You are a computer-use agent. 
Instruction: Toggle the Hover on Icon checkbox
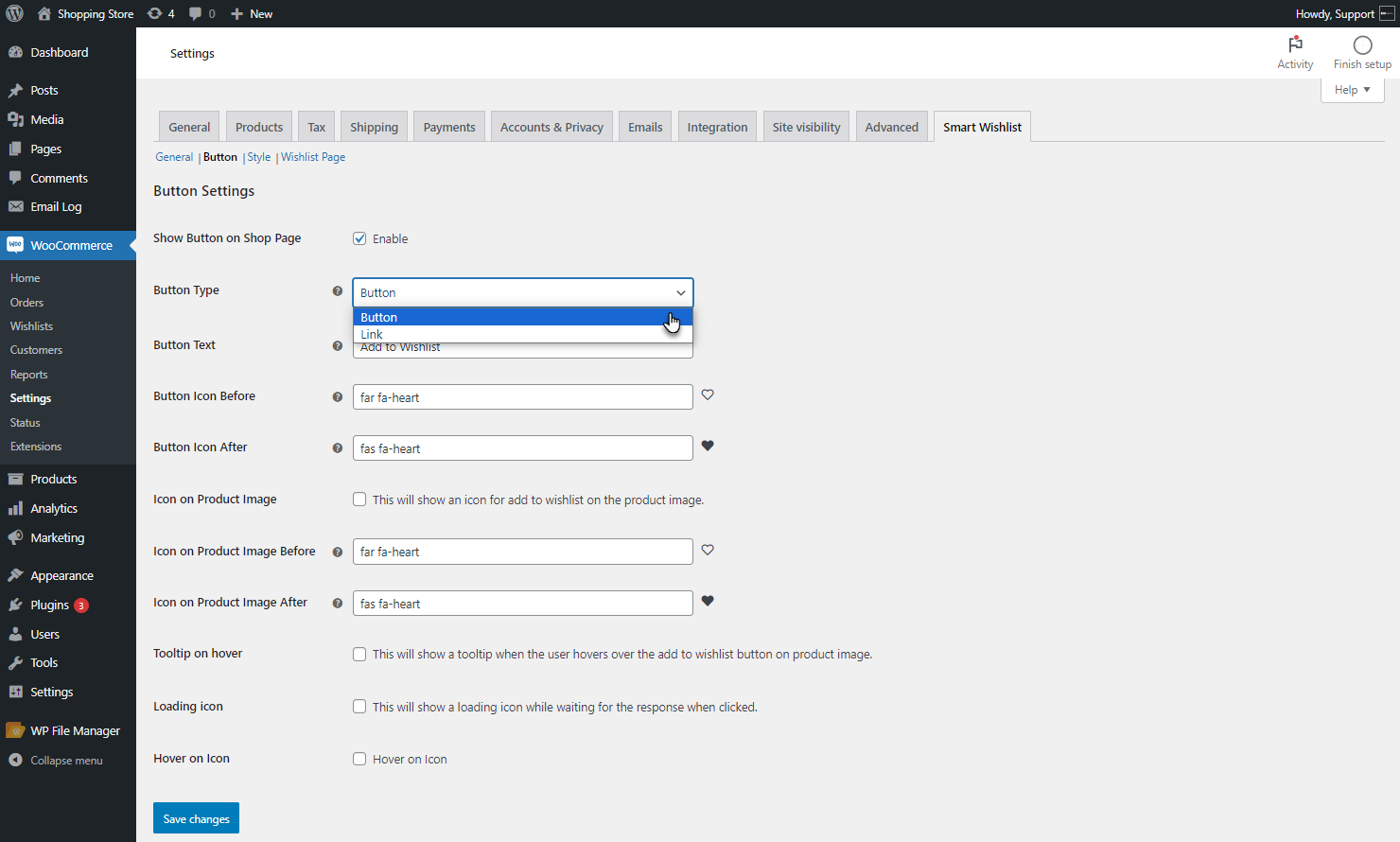359,759
